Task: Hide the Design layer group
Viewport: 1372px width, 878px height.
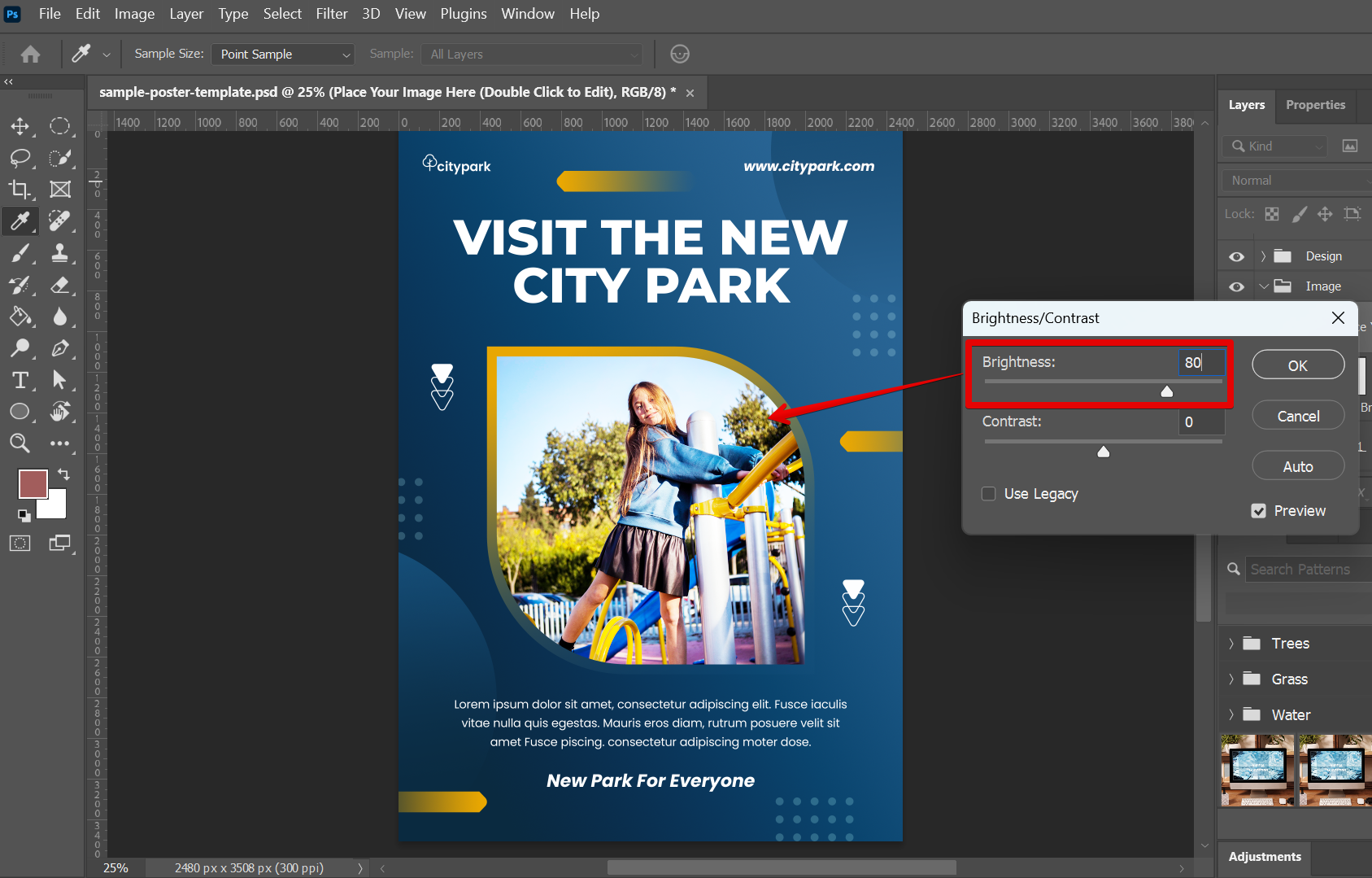Action: (x=1236, y=256)
